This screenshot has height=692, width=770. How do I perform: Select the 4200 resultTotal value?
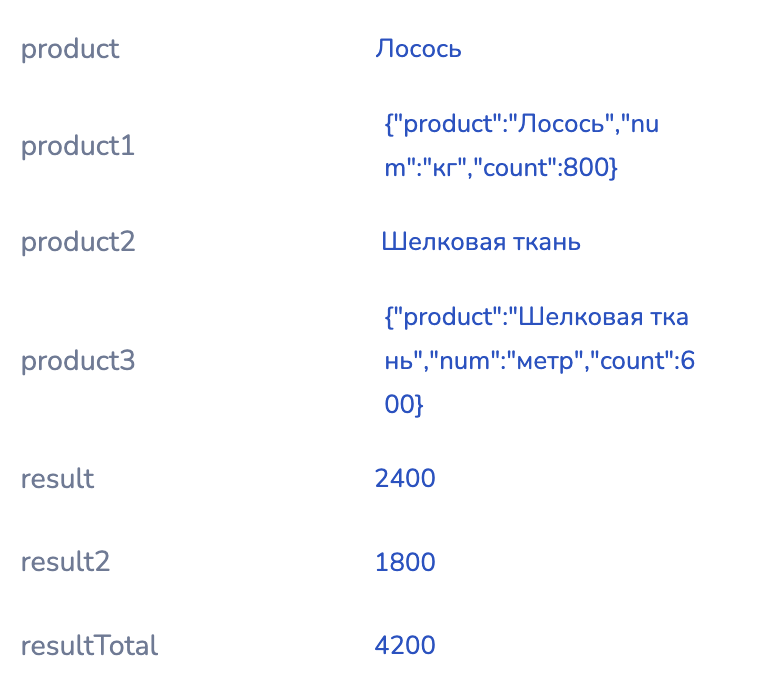point(405,645)
